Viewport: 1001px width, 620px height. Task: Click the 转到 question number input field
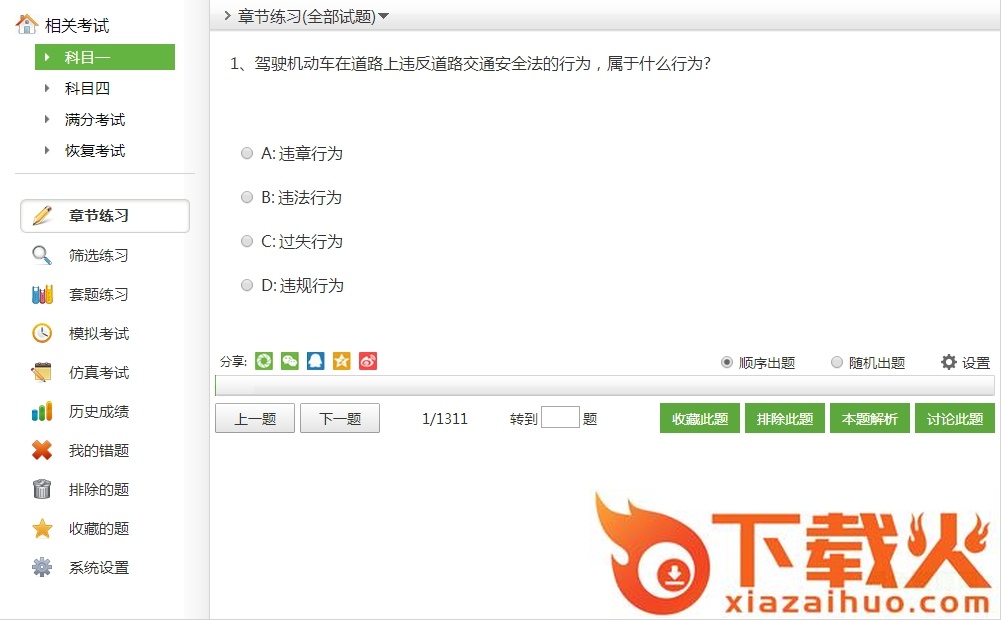tap(560, 418)
